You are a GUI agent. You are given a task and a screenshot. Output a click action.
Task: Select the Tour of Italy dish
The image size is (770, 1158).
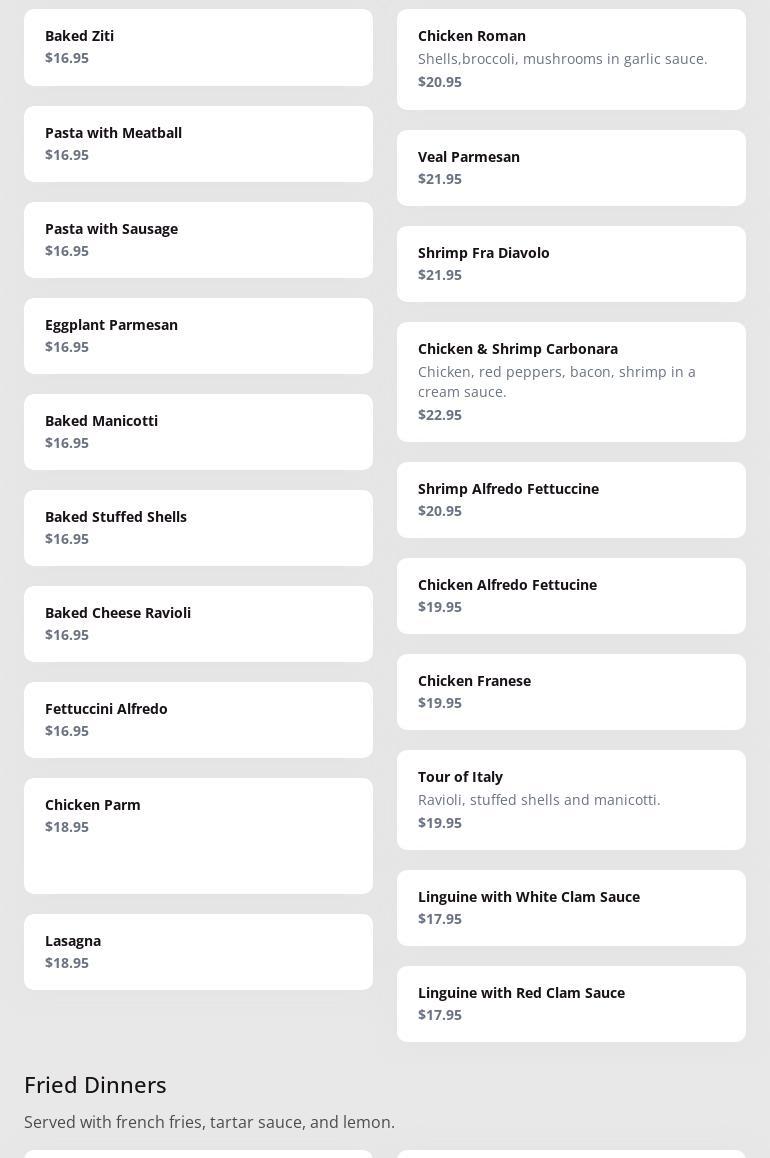pos(571,800)
